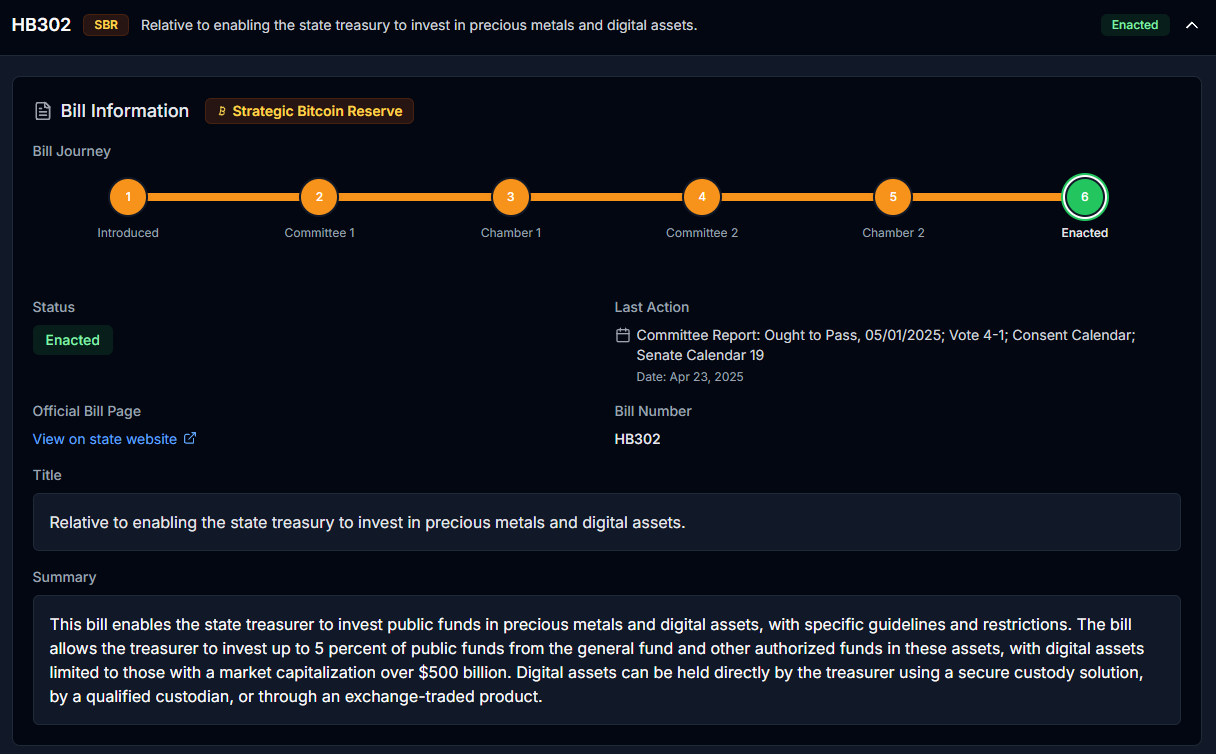This screenshot has height=754, width=1216.
Task: Click the Bitcoin symbol in Strategic badge
Action: pyautogui.click(x=222, y=111)
